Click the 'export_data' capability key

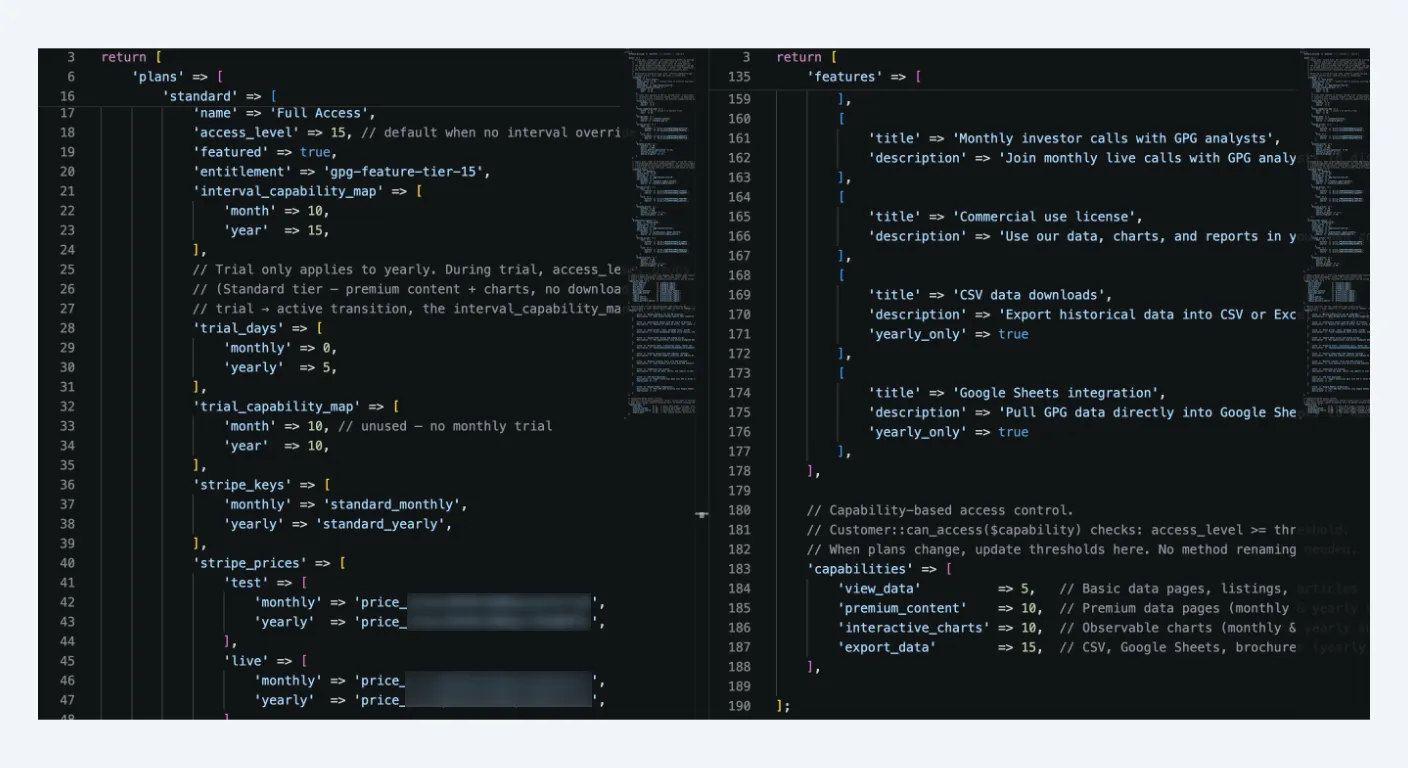[888, 648]
